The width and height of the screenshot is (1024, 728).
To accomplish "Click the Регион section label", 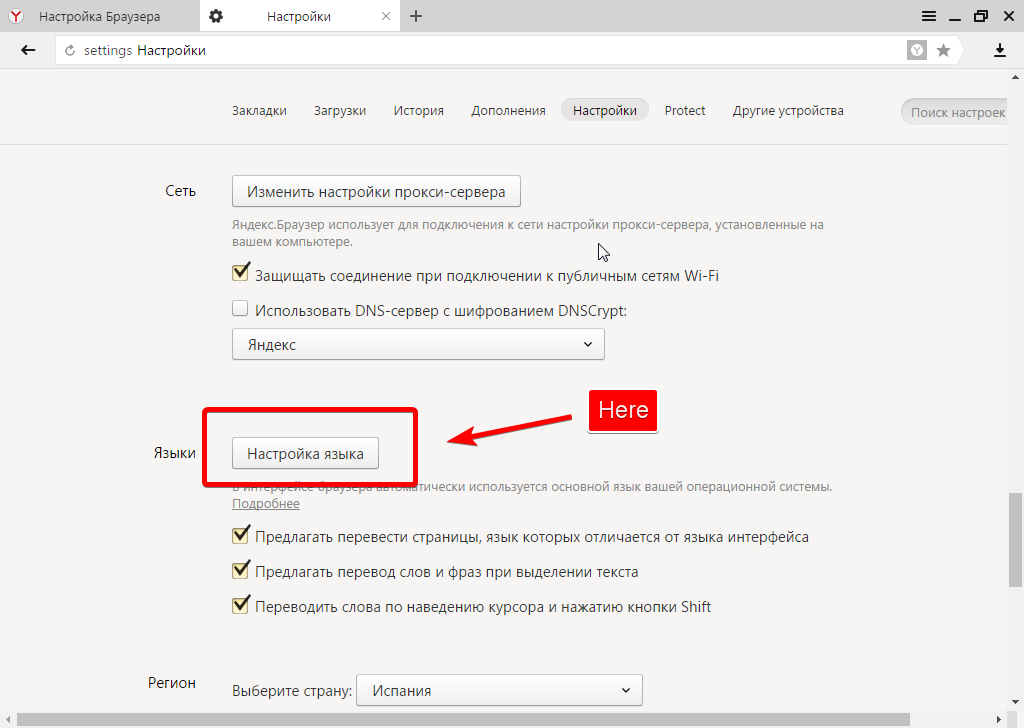I will [x=172, y=683].
